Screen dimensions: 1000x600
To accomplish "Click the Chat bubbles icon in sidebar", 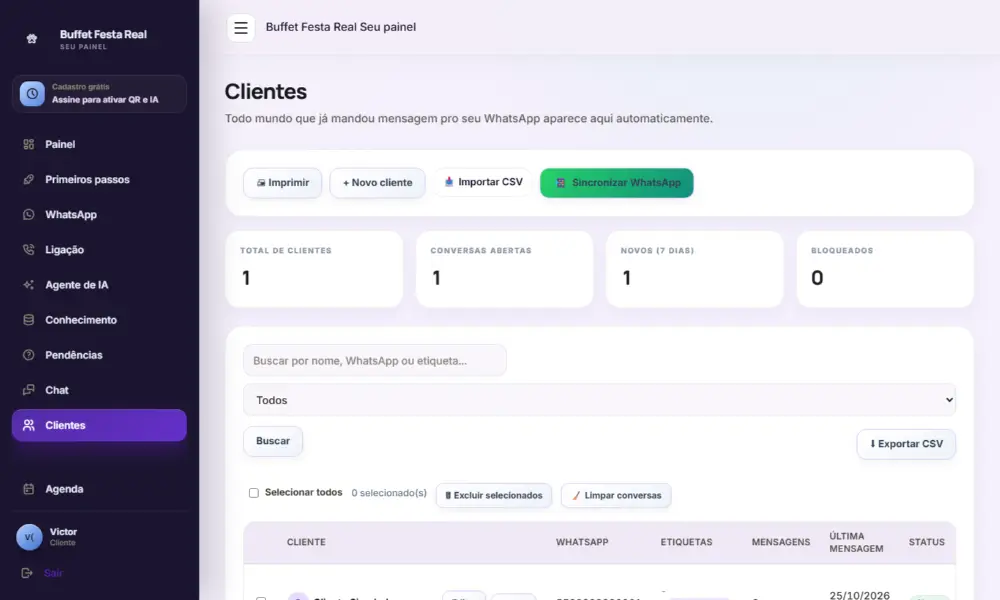I will 29,390.
